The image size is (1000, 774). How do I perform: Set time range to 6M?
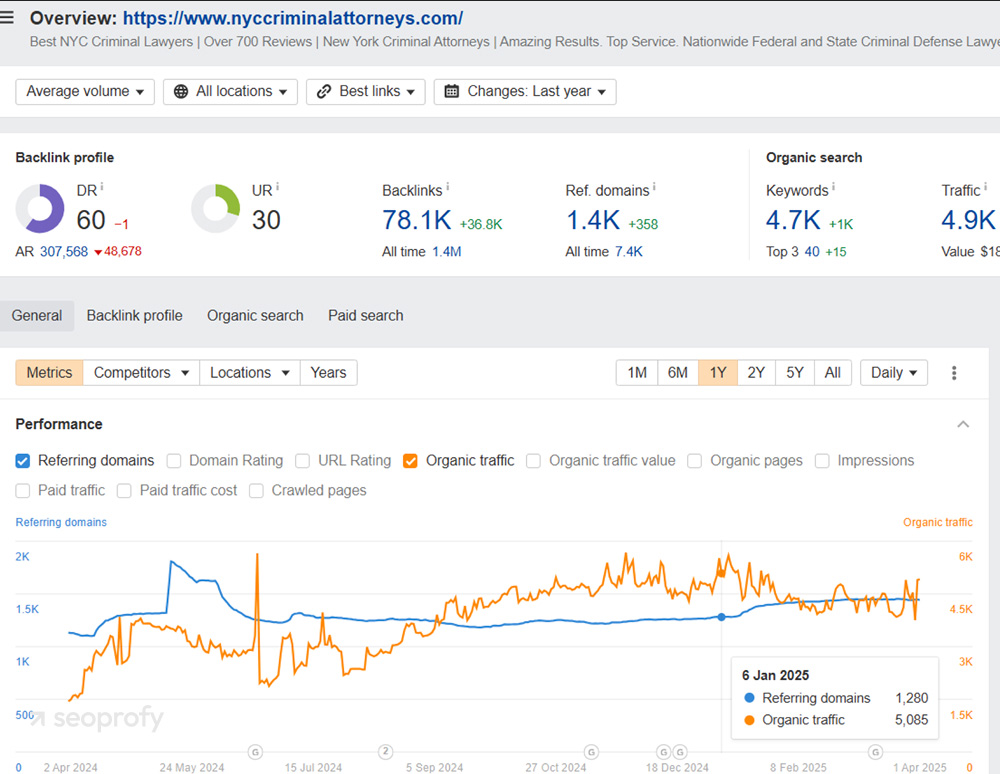coord(678,373)
